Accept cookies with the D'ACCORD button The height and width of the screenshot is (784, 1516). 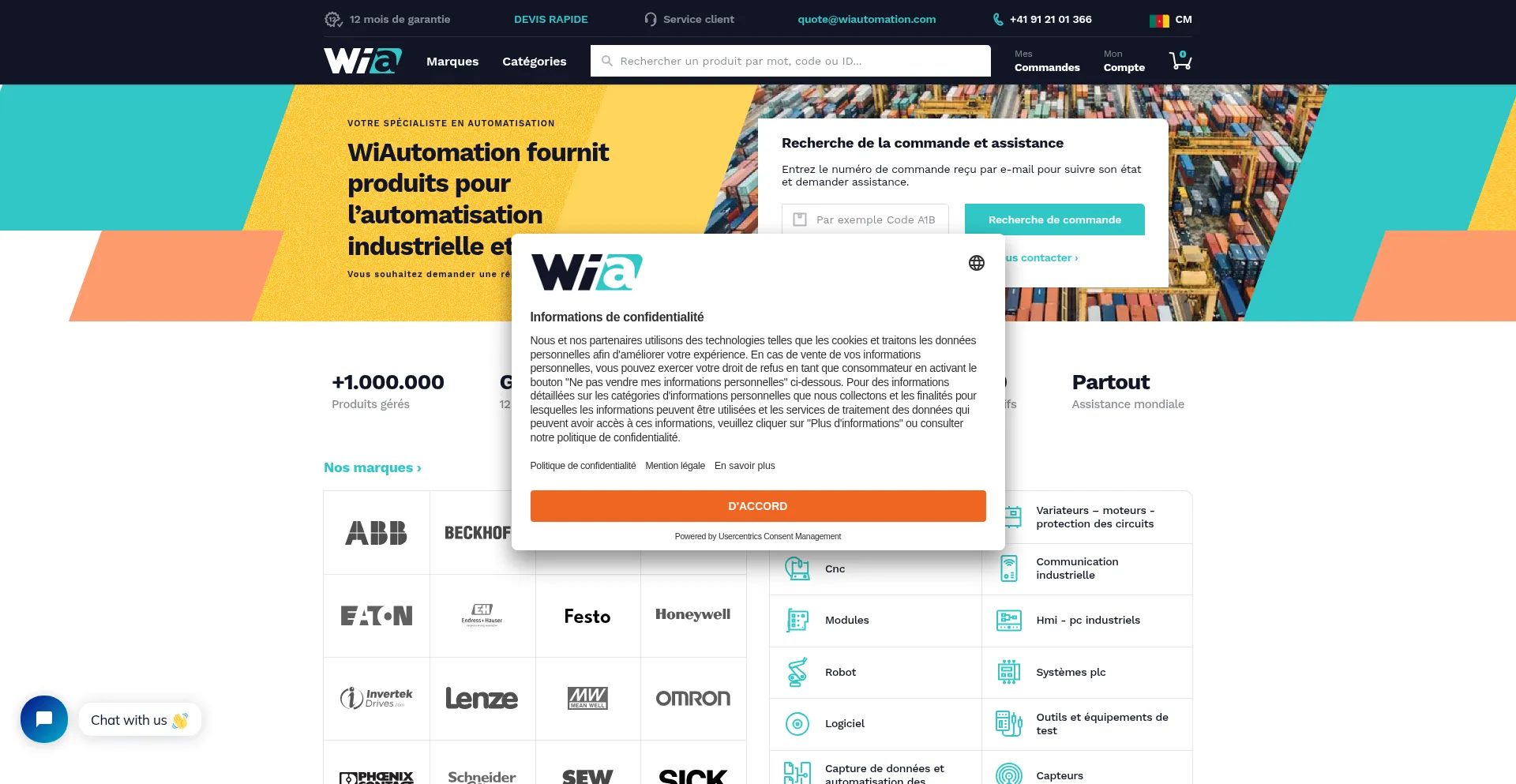pos(758,506)
